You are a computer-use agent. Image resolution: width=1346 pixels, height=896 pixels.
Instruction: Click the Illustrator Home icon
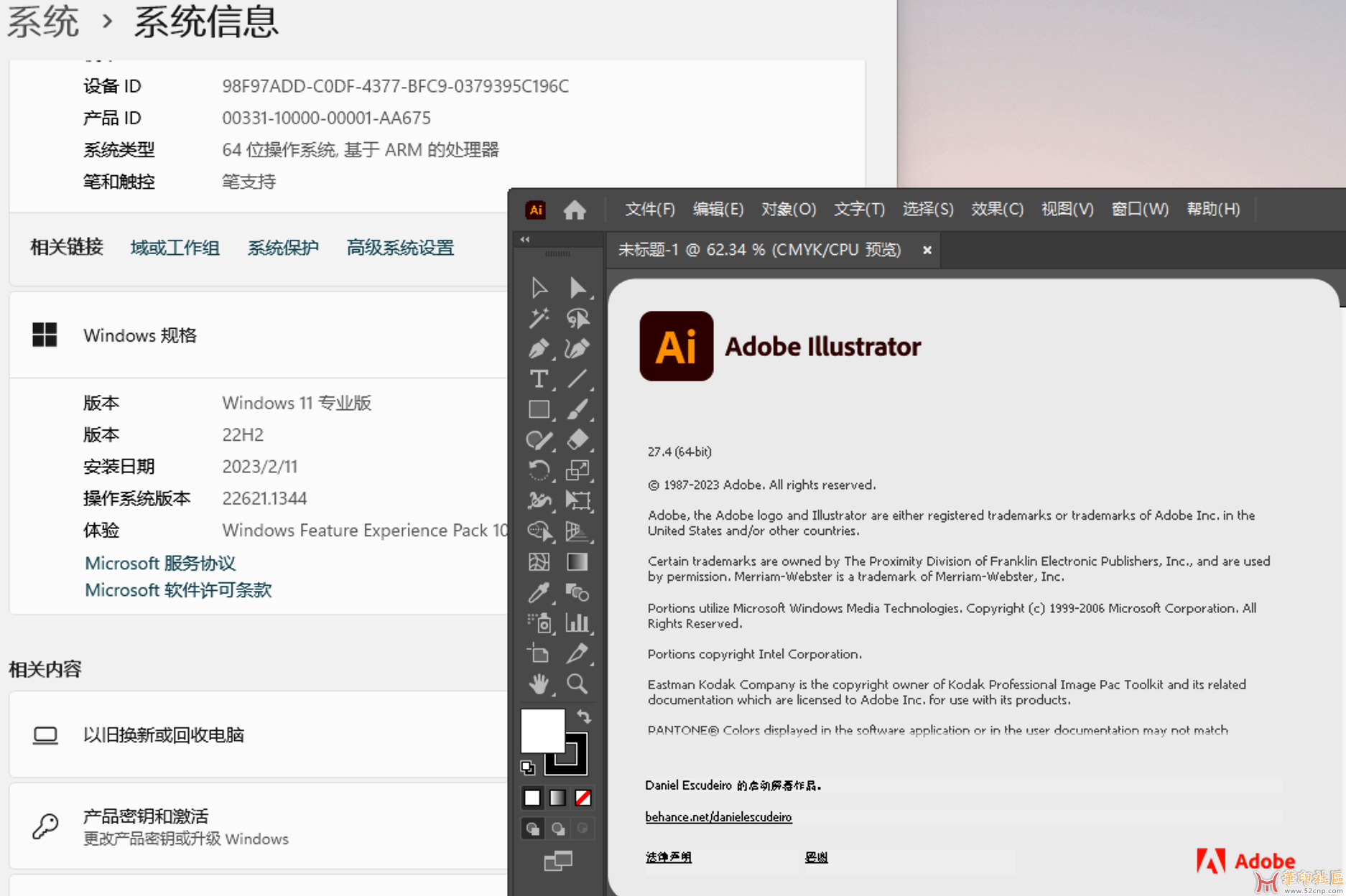(x=575, y=210)
